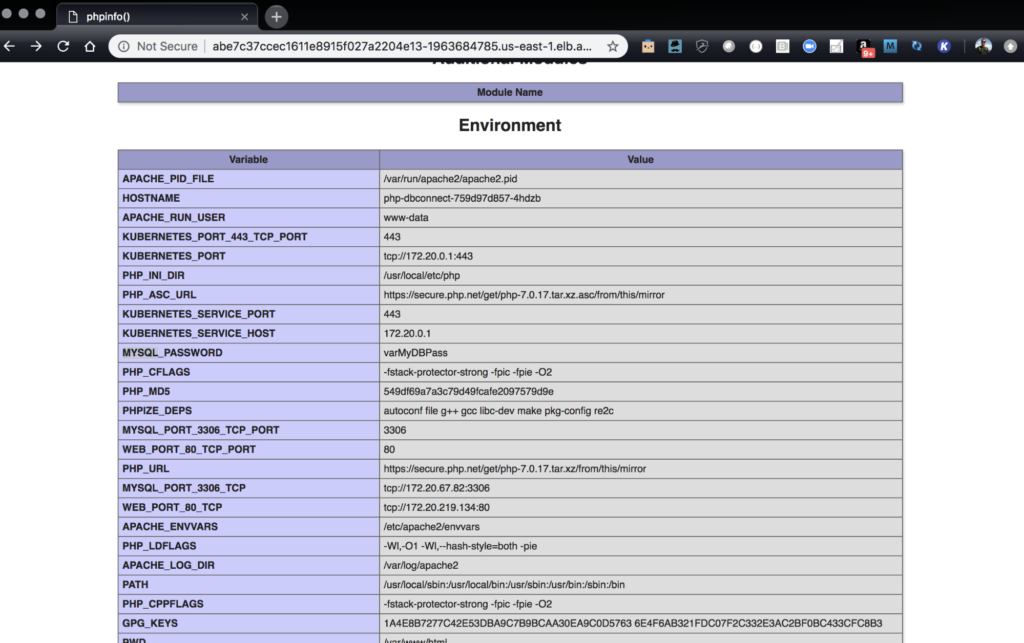Click the MYSQL_PASSWORD value varMyDBPass

coord(417,353)
